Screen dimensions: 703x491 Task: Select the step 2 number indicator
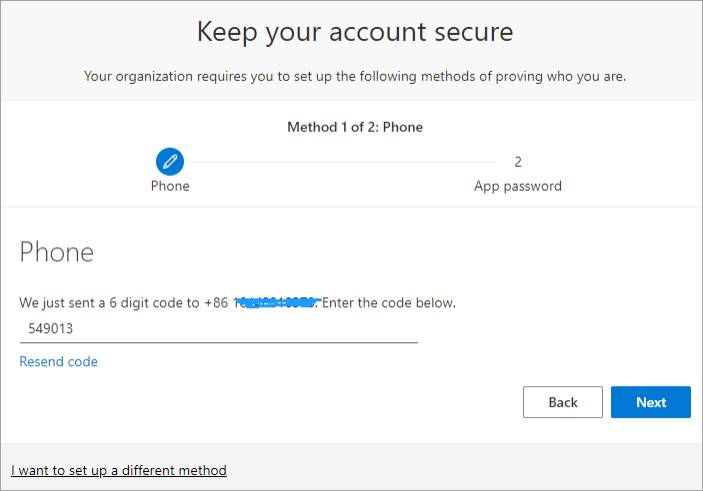(x=518, y=162)
